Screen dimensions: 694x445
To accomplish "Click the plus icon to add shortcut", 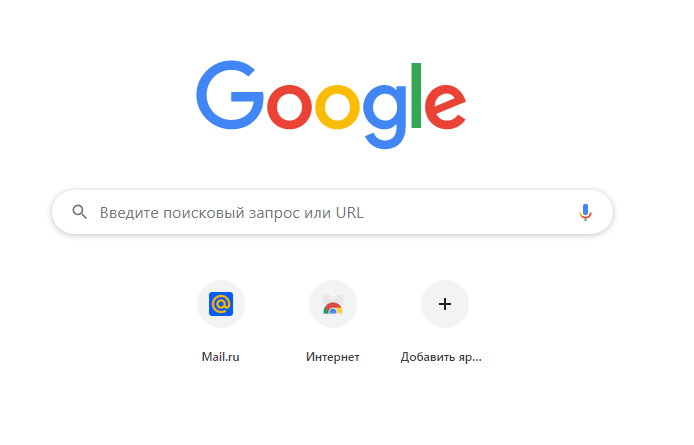I will (444, 304).
